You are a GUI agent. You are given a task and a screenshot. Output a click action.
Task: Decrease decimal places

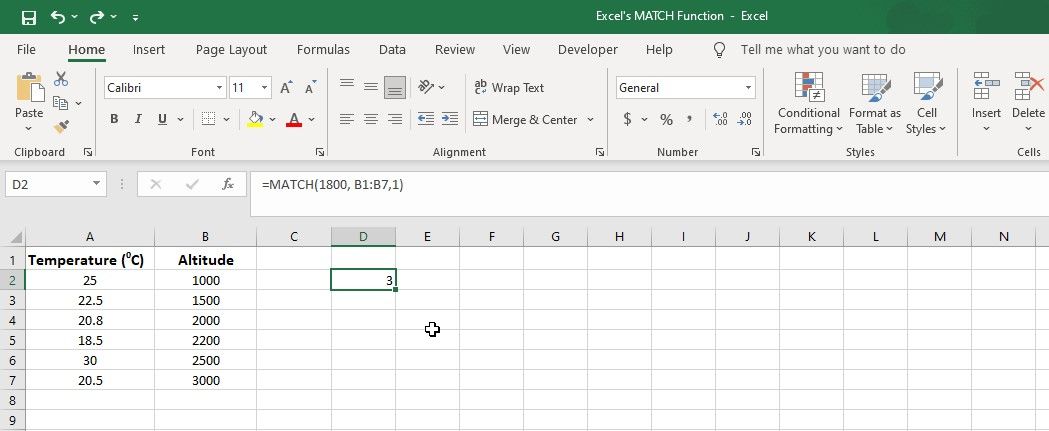(x=745, y=119)
